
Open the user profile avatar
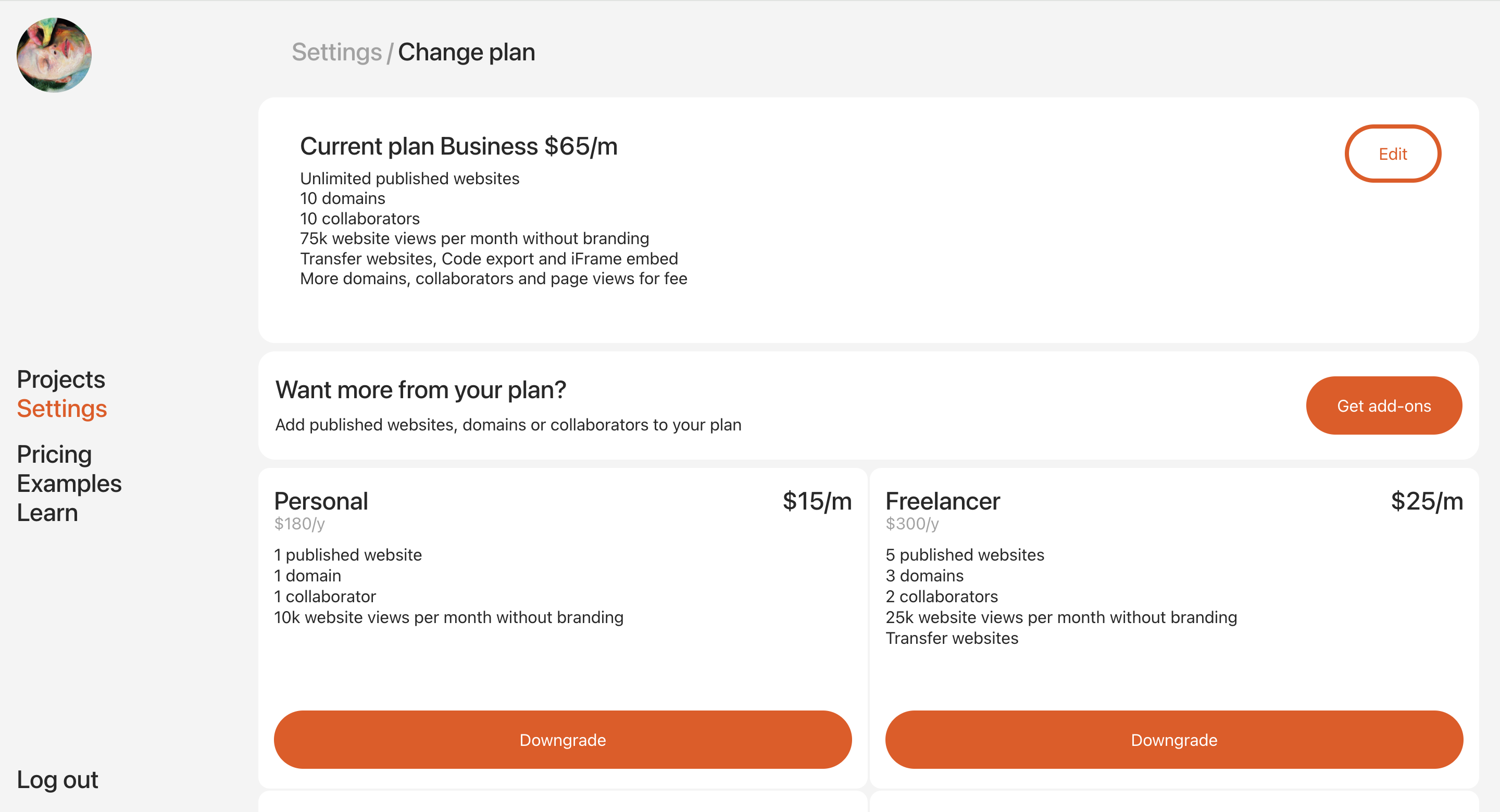[54, 55]
